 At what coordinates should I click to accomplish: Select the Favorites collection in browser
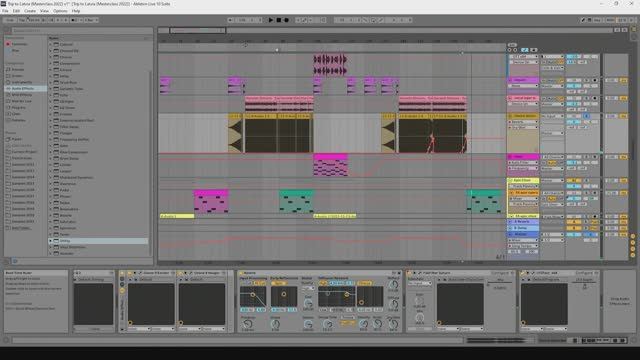click(x=19, y=44)
